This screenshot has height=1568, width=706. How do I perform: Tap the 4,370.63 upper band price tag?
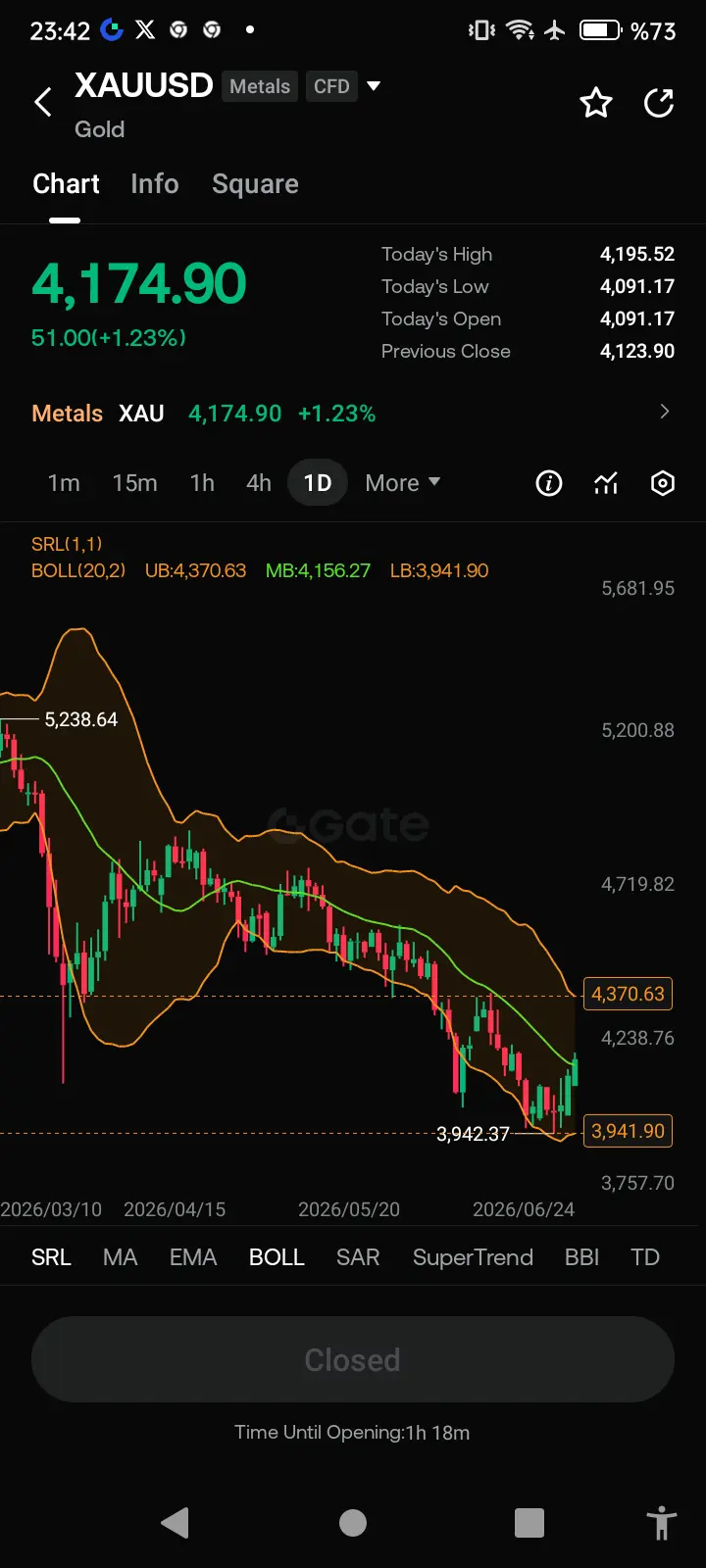[x=628, y=994]
